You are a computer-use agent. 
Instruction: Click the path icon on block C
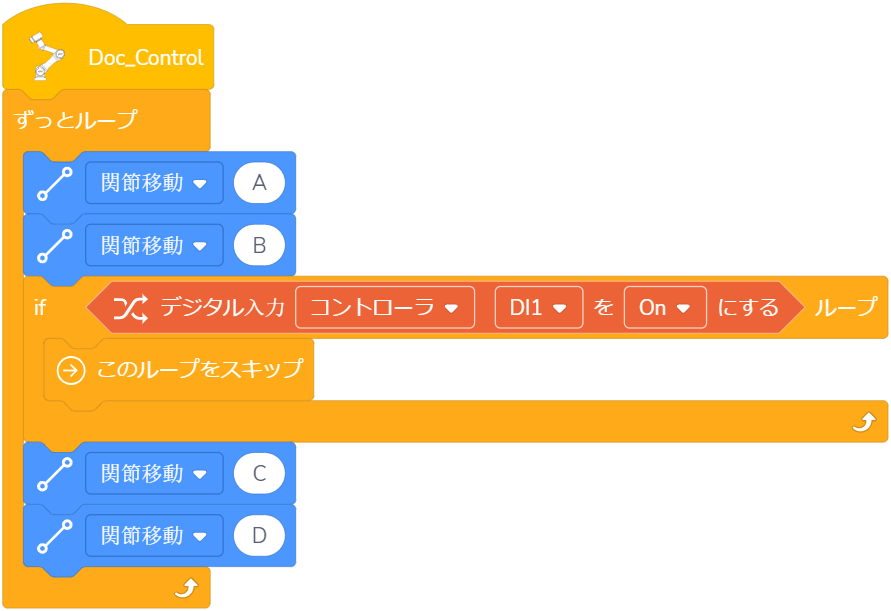(x=54, y=475)
